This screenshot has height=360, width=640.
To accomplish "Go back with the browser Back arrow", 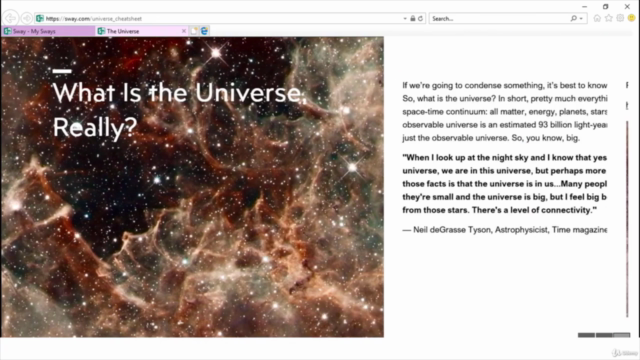I will pyautogui.click(x=10, y=18).
